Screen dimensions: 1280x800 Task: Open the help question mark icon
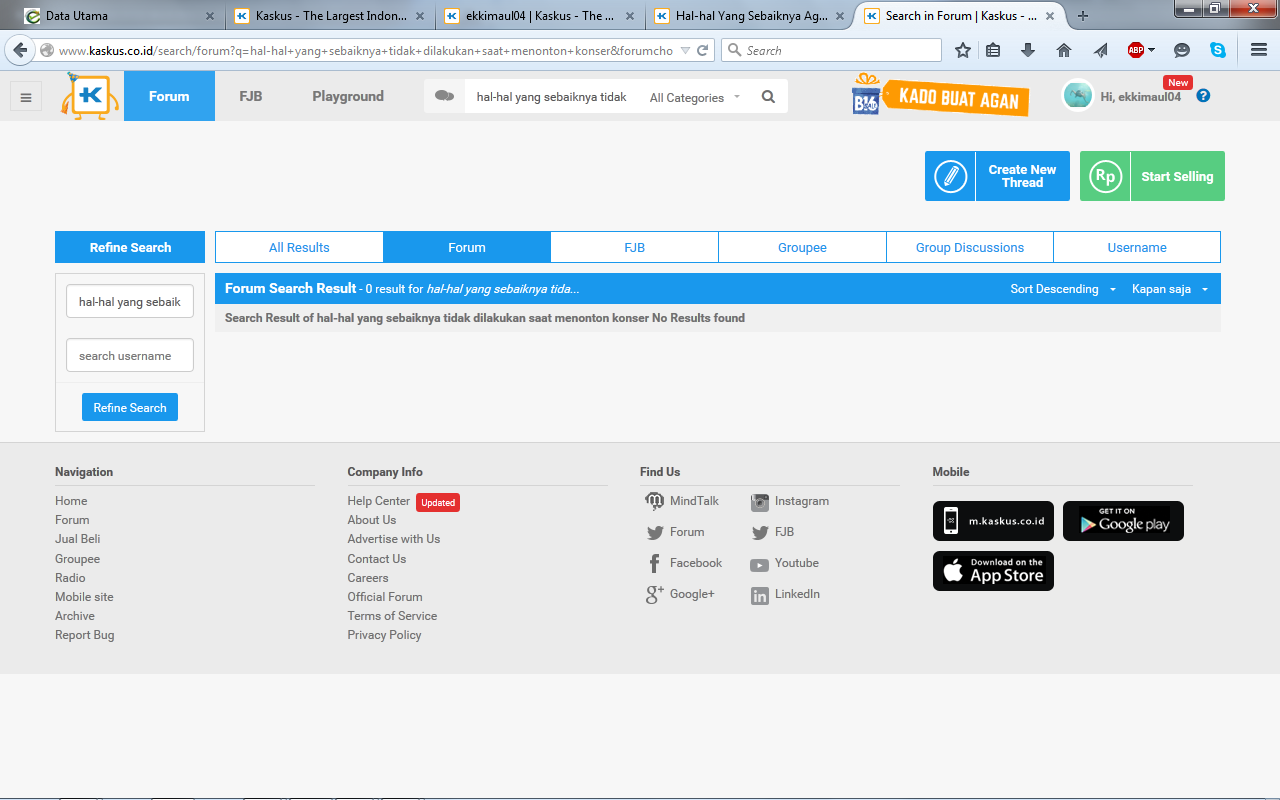click(x=1203, y=96)
